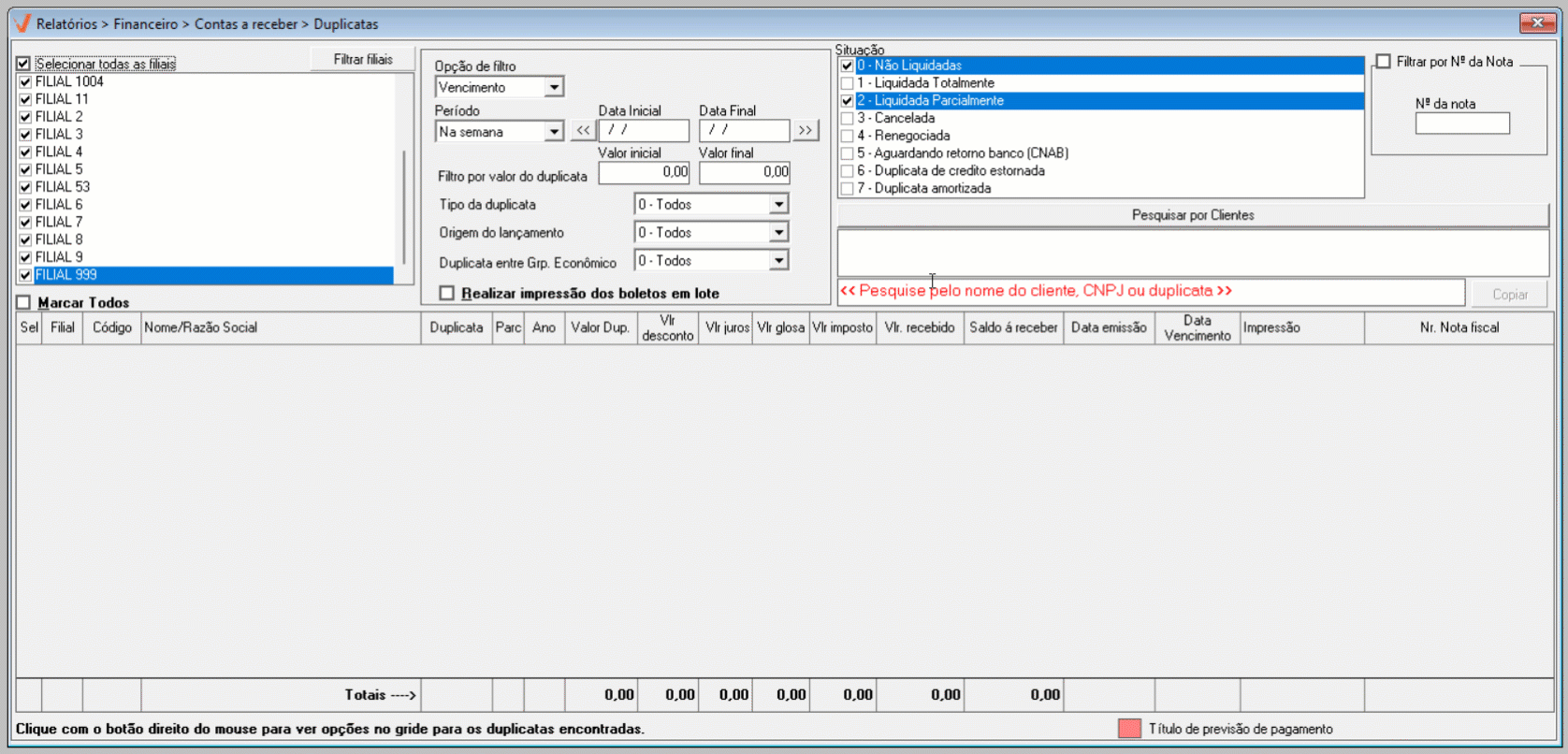The height and width of the screenshot is (754, 1568).
Task: Open 'Duplicata entre Grp. Econômico' dropdown
Action: [778, 261]
